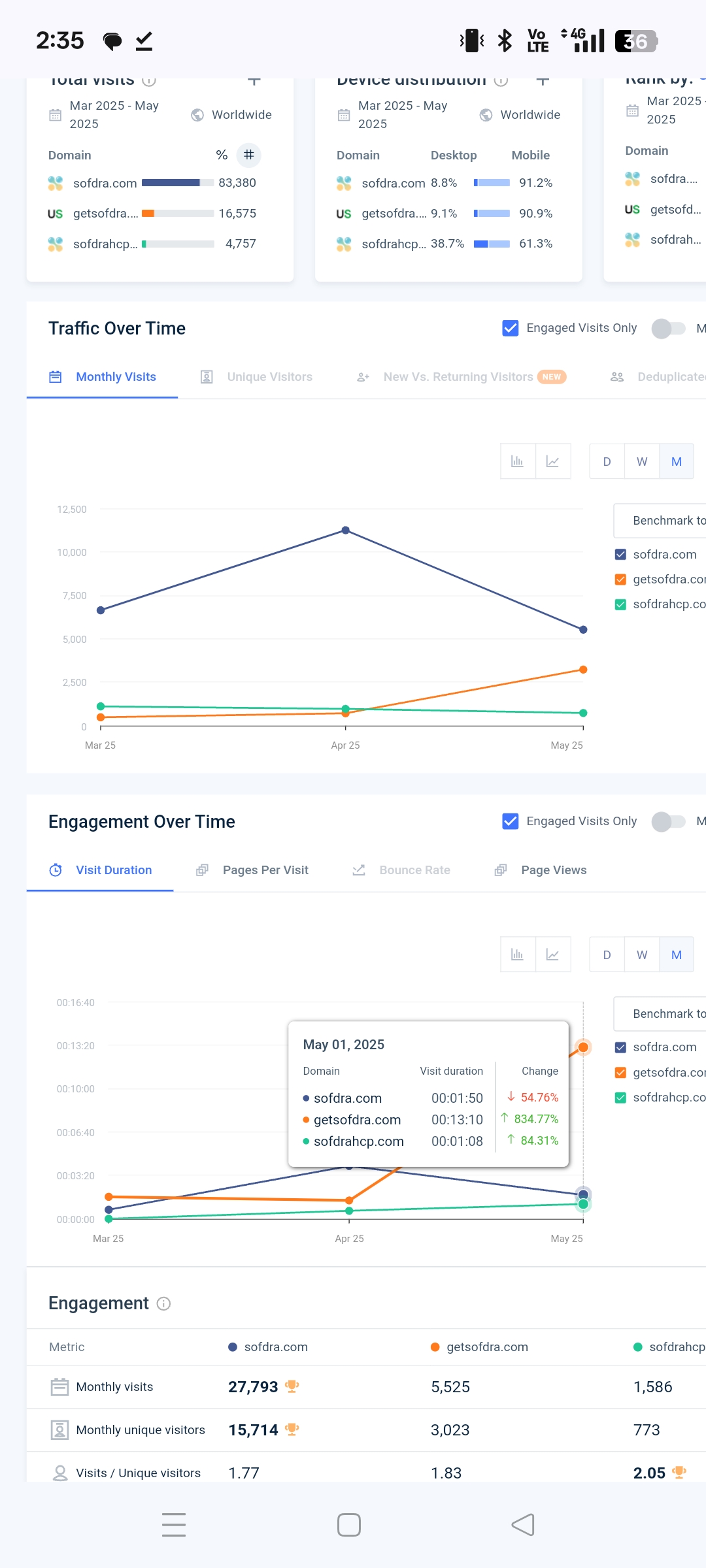The width and height of the screenshot is (706, 1568).
Task: Uncheck sofdra.com in Traffic chart legend
Action: pyautogui.click(x=620, y=555)
